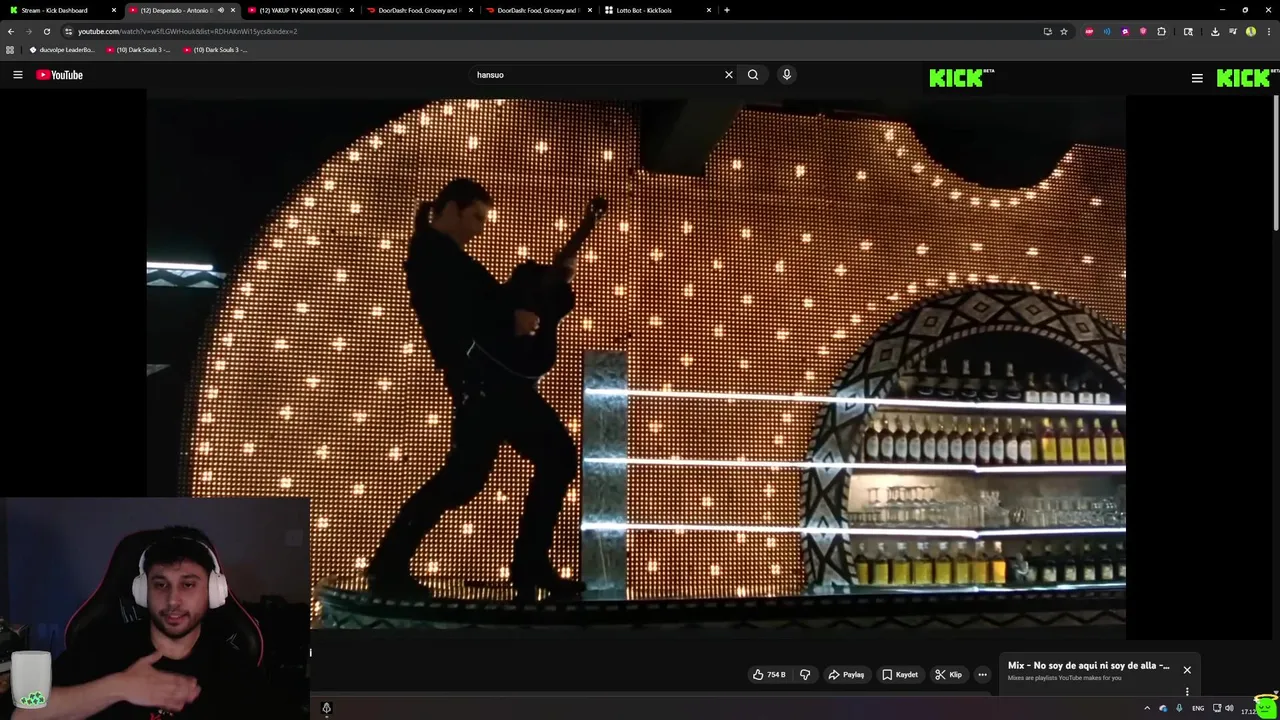Screen dimensions: 1280x720
Task: View site information for youtube.com
Action: (68, 31)
